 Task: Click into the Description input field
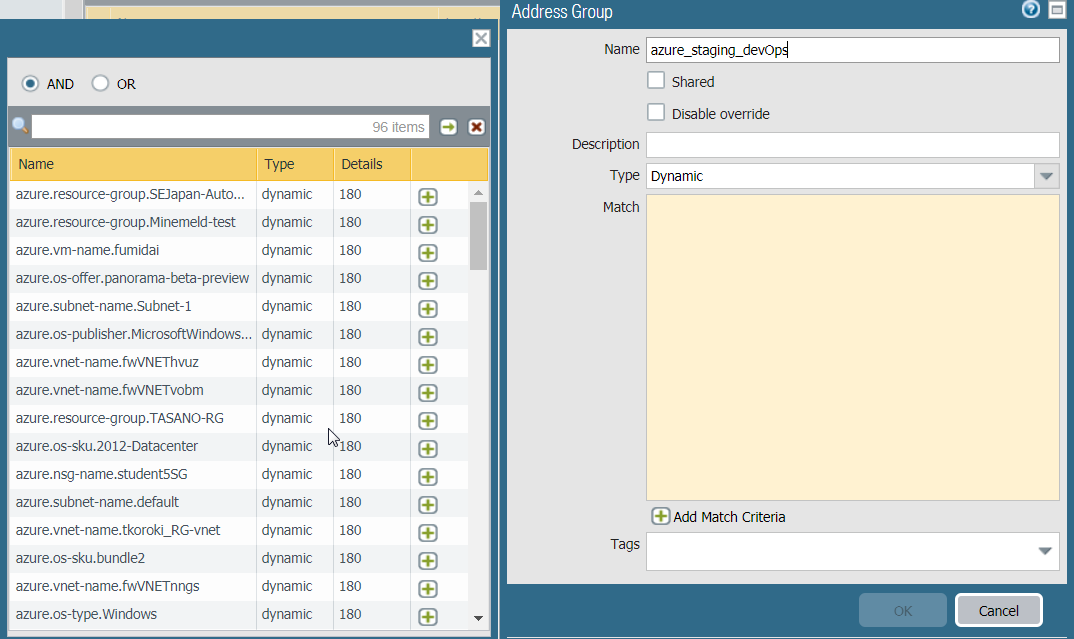pos(852,145)
